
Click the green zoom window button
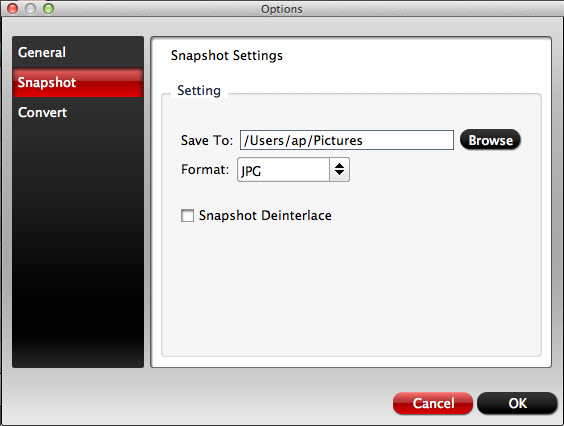(49, 8)
